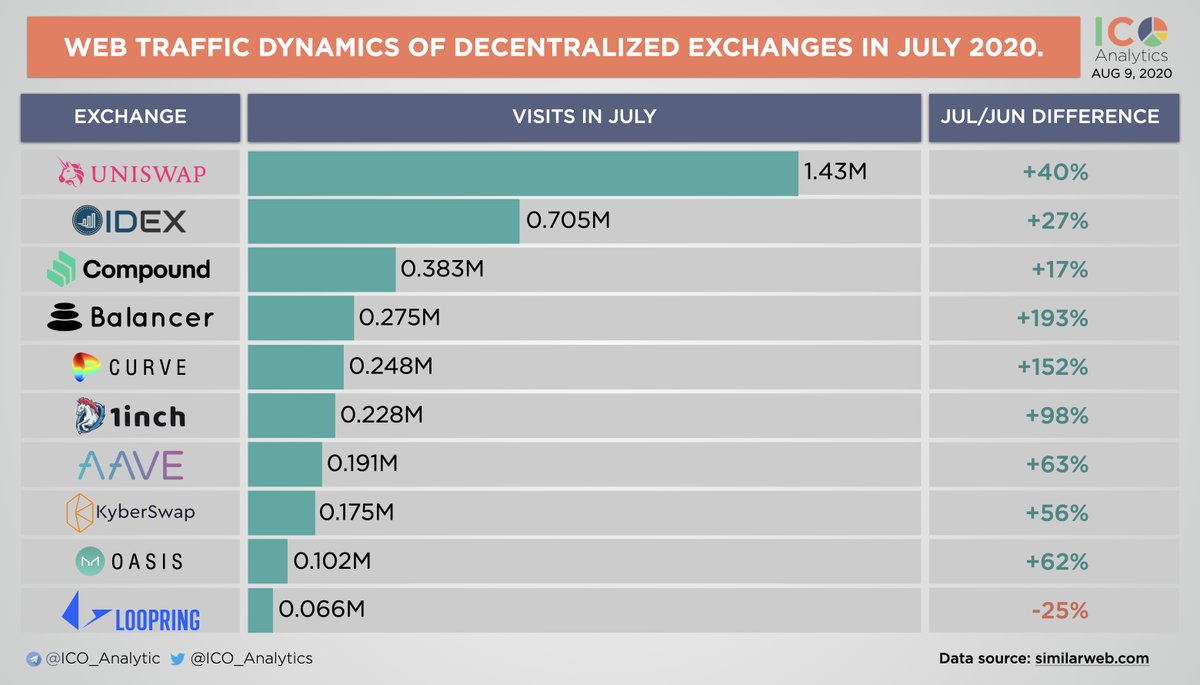
Task: Click the IDEX 0.705M visits bar
Action: point(384,221)
